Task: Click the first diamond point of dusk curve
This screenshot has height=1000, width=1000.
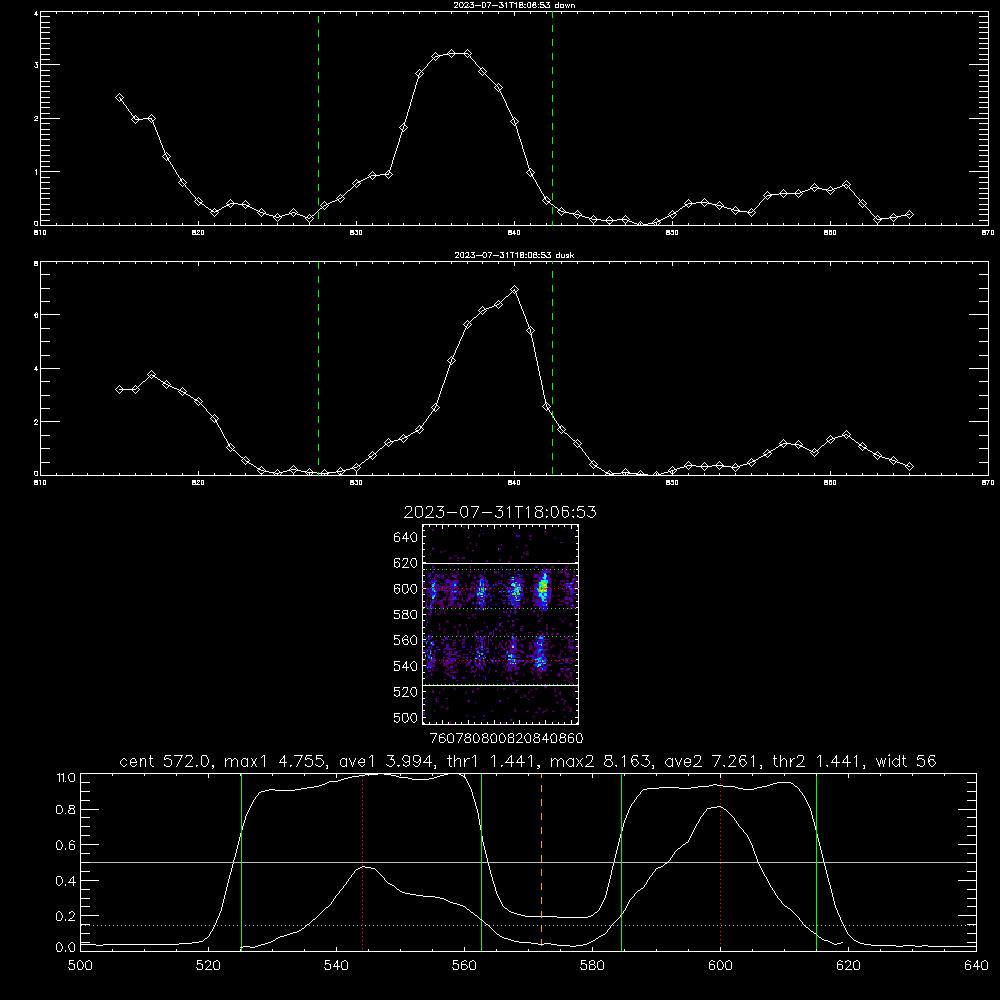Action: (x=119, y=390)
